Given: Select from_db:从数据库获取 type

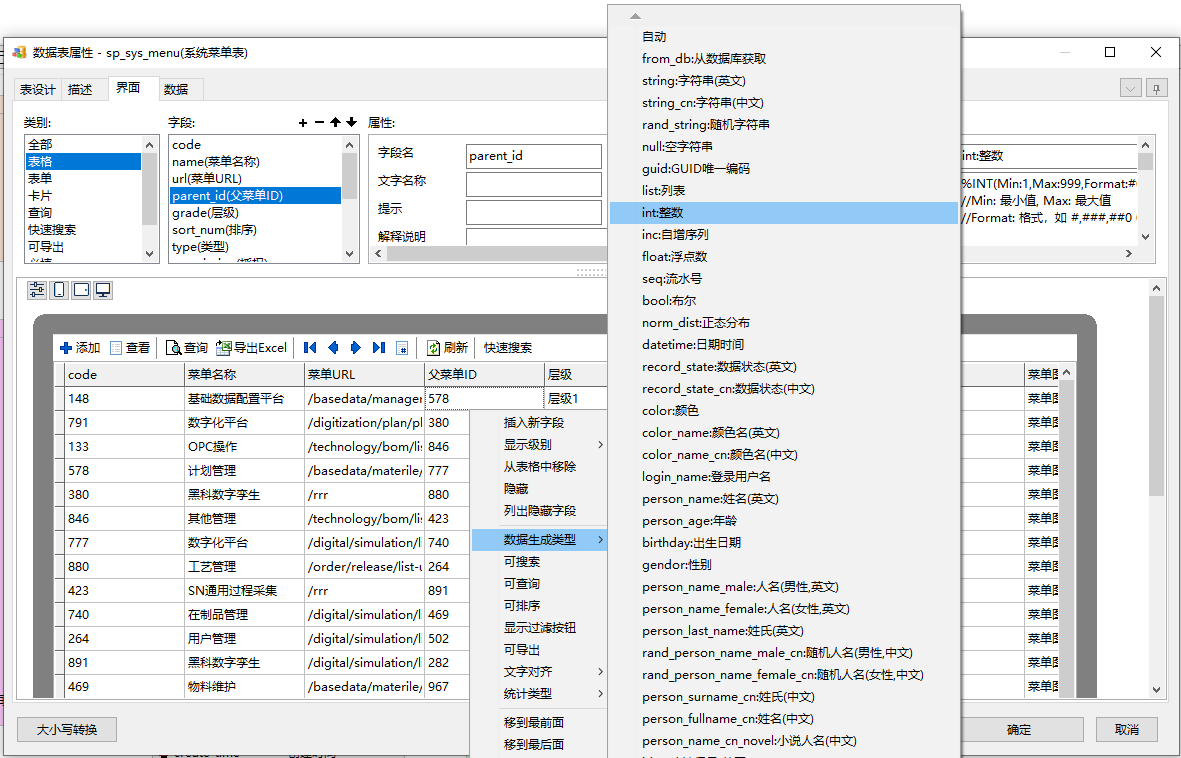Looking at the screenshot, I should tap(783, 58).
